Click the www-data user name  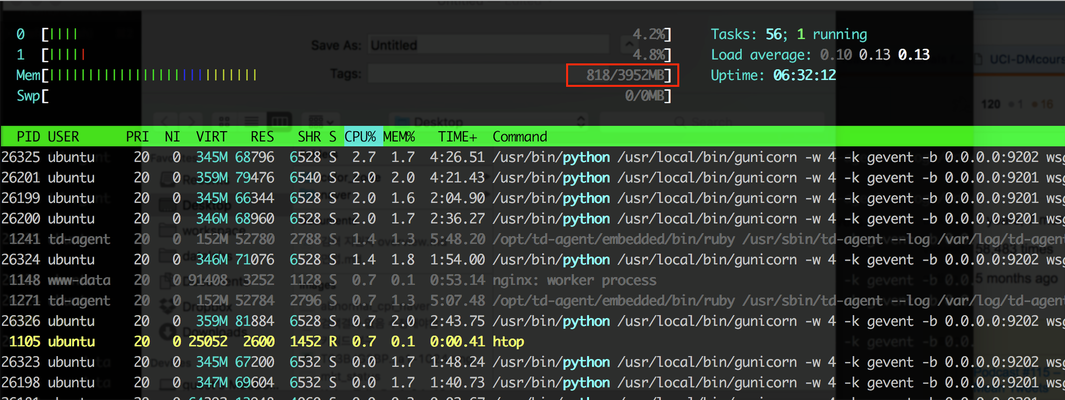75,280
